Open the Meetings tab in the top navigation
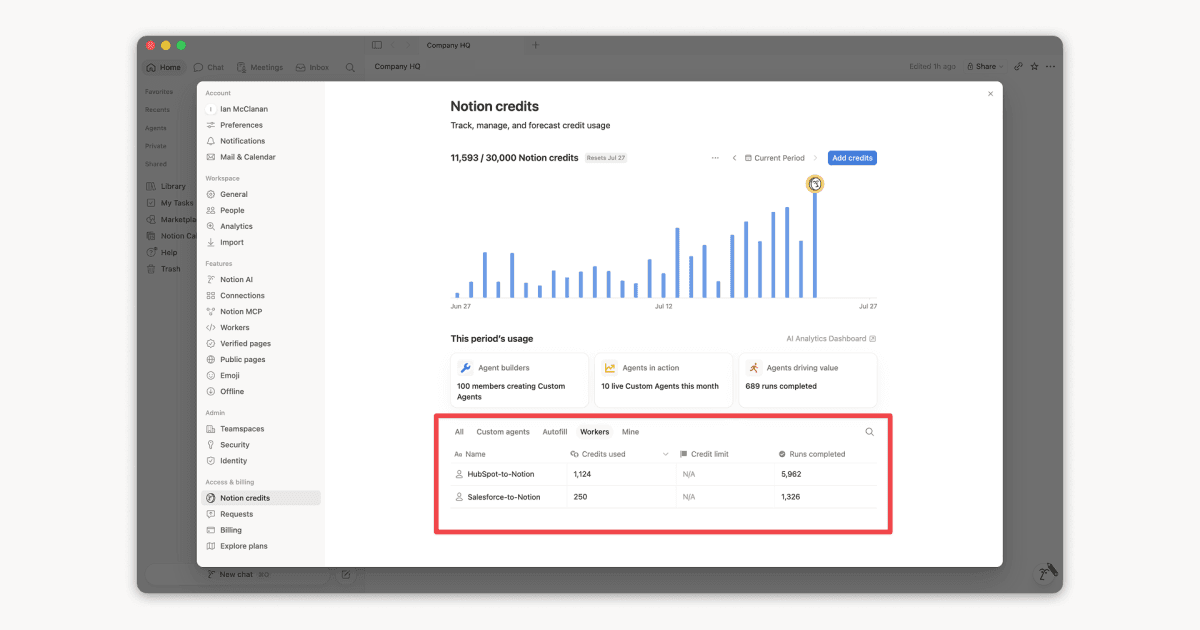1200x630 pixels. point(260,67)
